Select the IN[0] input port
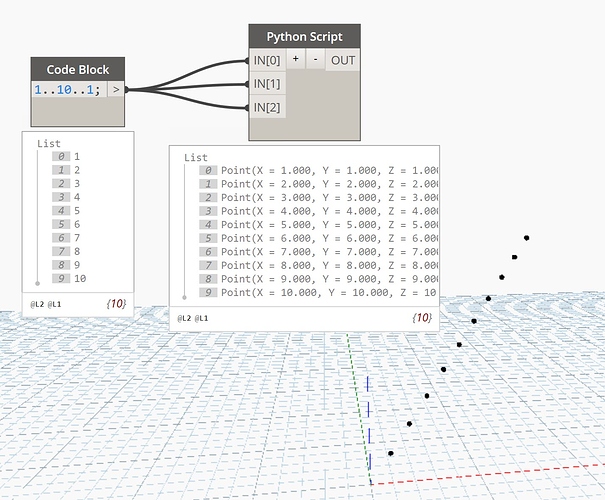The width and height of the screenshot is (605, 500). coord(267,60)
